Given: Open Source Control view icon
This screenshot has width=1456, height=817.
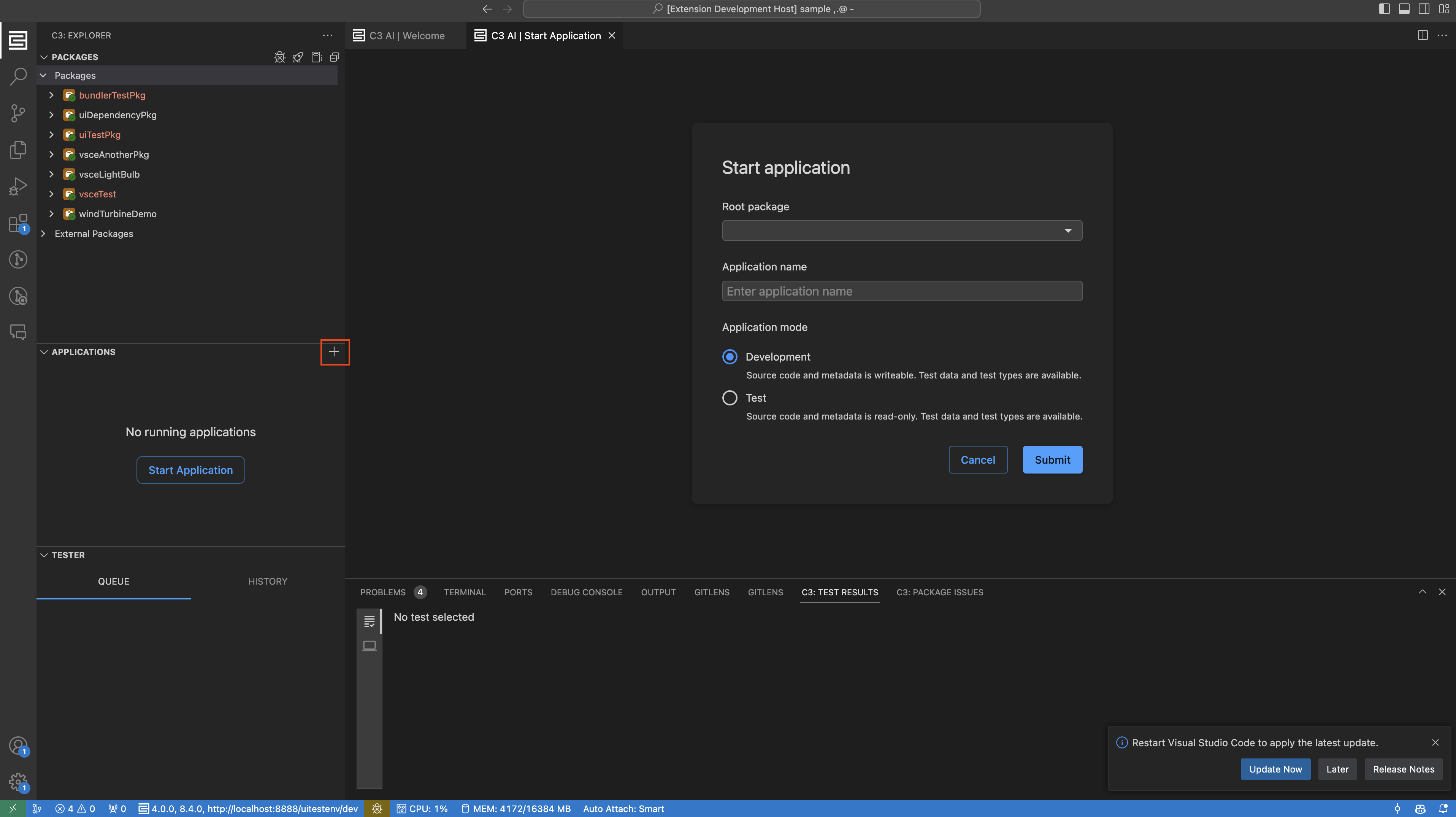Looking at the screenshot, I should 18,113.
